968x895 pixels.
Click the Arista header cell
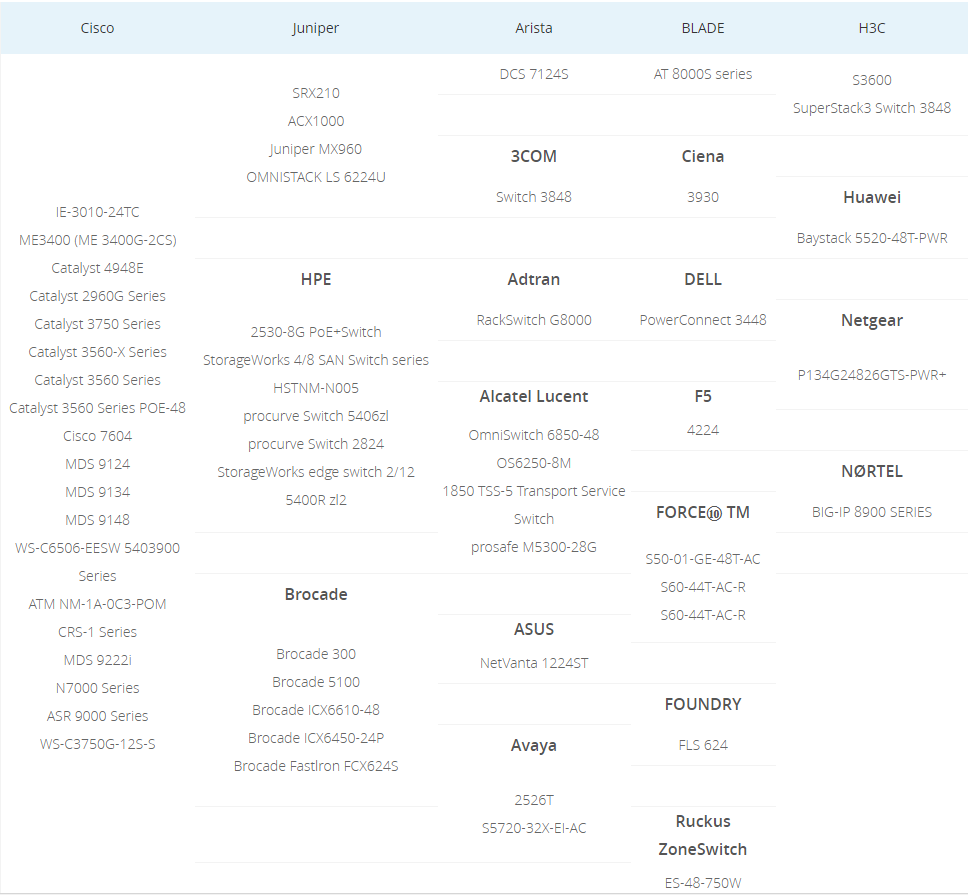pos(533,28)
